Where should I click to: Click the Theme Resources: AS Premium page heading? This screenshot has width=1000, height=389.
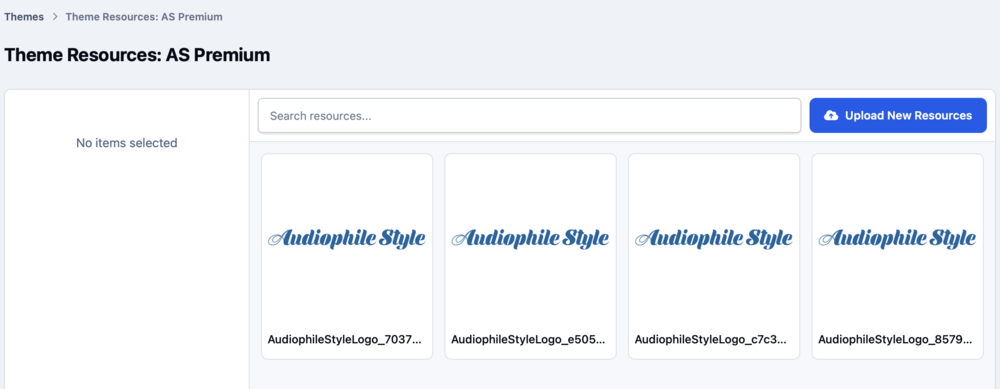click(137, 55)
